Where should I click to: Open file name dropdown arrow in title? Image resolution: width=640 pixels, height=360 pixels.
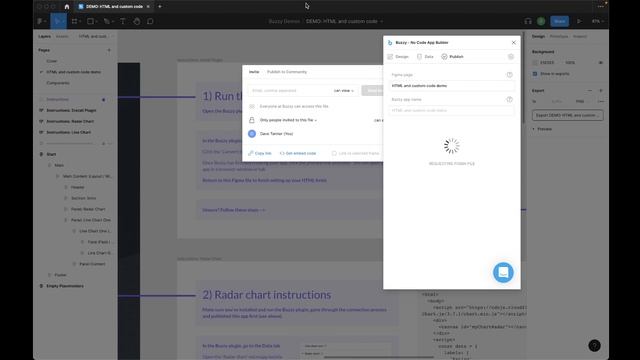tap(382, 21)
